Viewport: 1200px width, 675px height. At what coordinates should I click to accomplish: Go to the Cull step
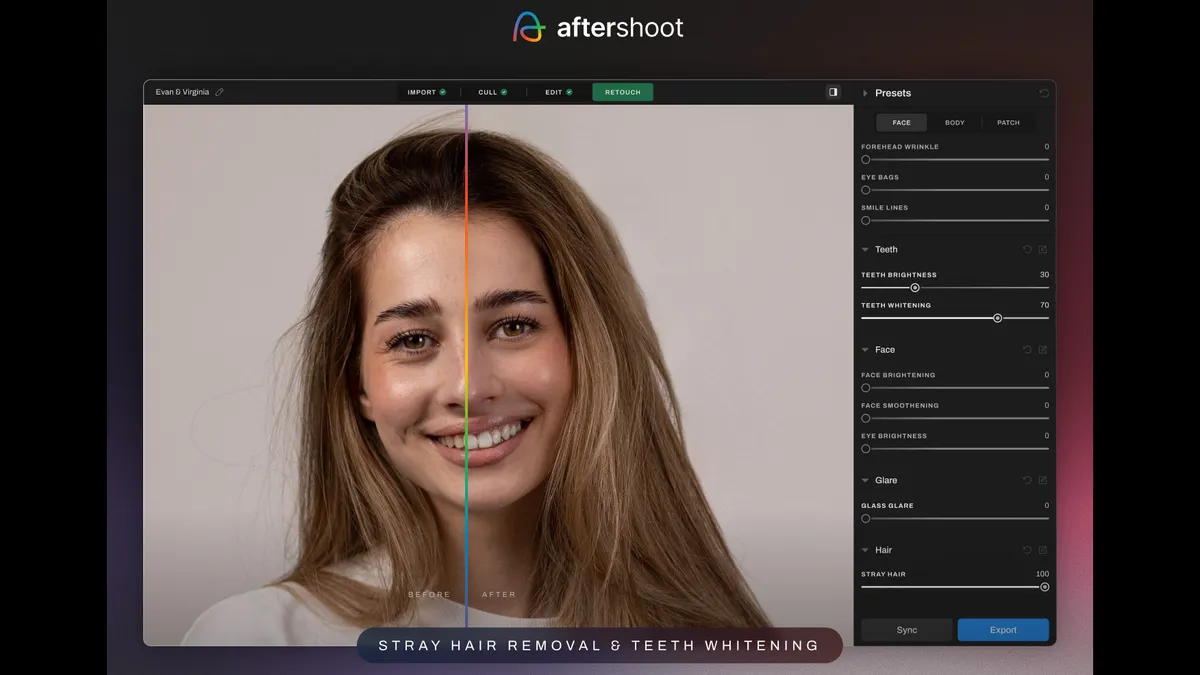pyautogui.click(x=492, y=92)
